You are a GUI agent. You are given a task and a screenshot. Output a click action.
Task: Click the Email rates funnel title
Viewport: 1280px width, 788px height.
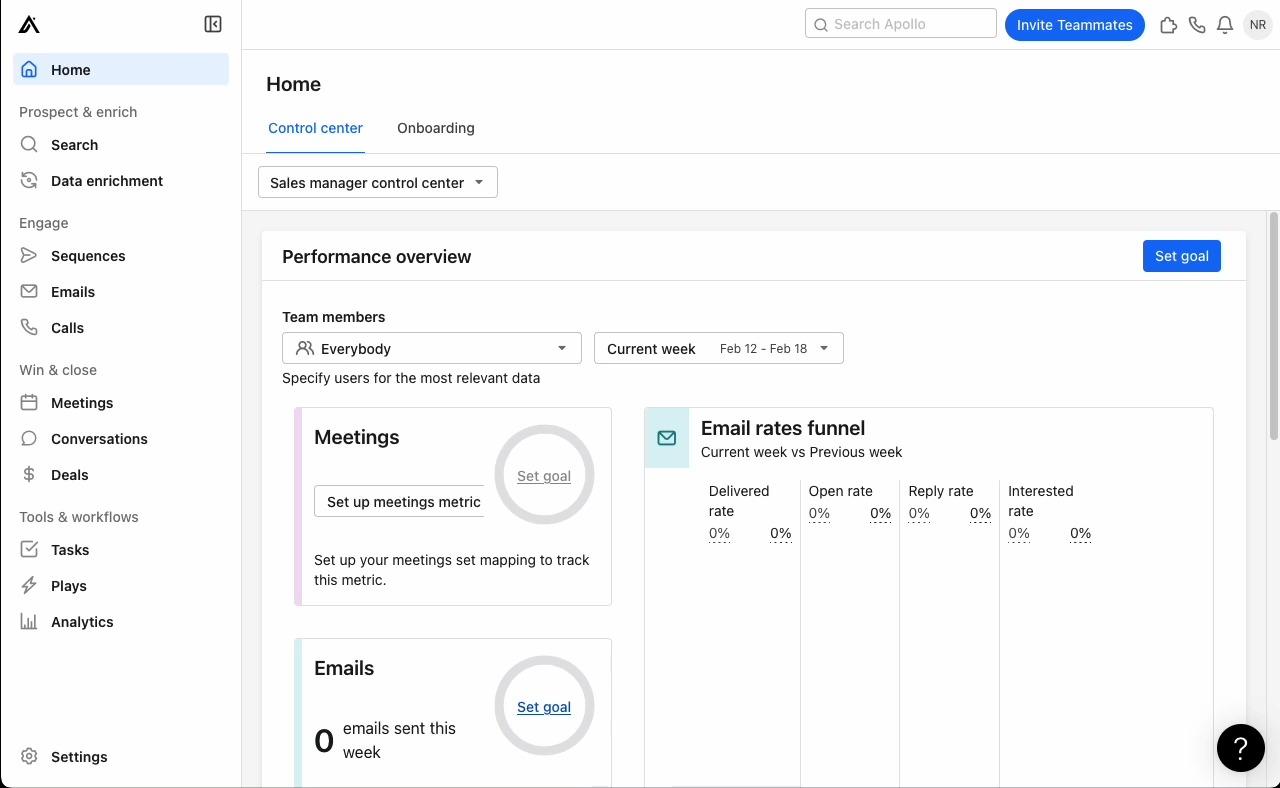[x=783, y=428]
